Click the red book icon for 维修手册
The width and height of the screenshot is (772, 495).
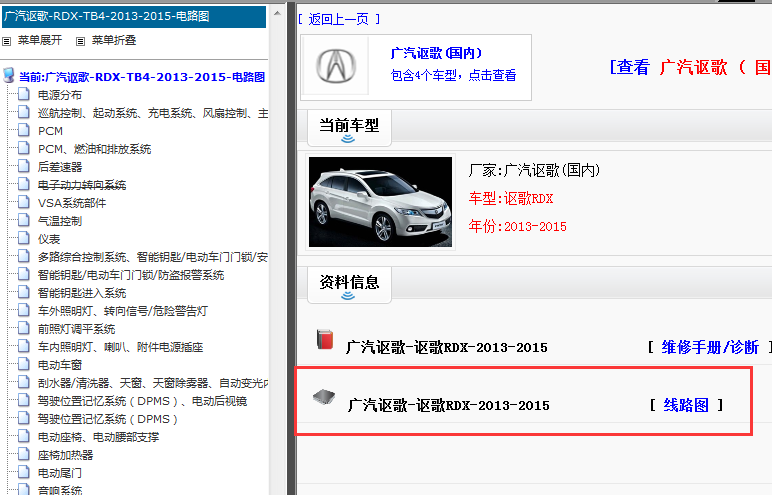325,339
